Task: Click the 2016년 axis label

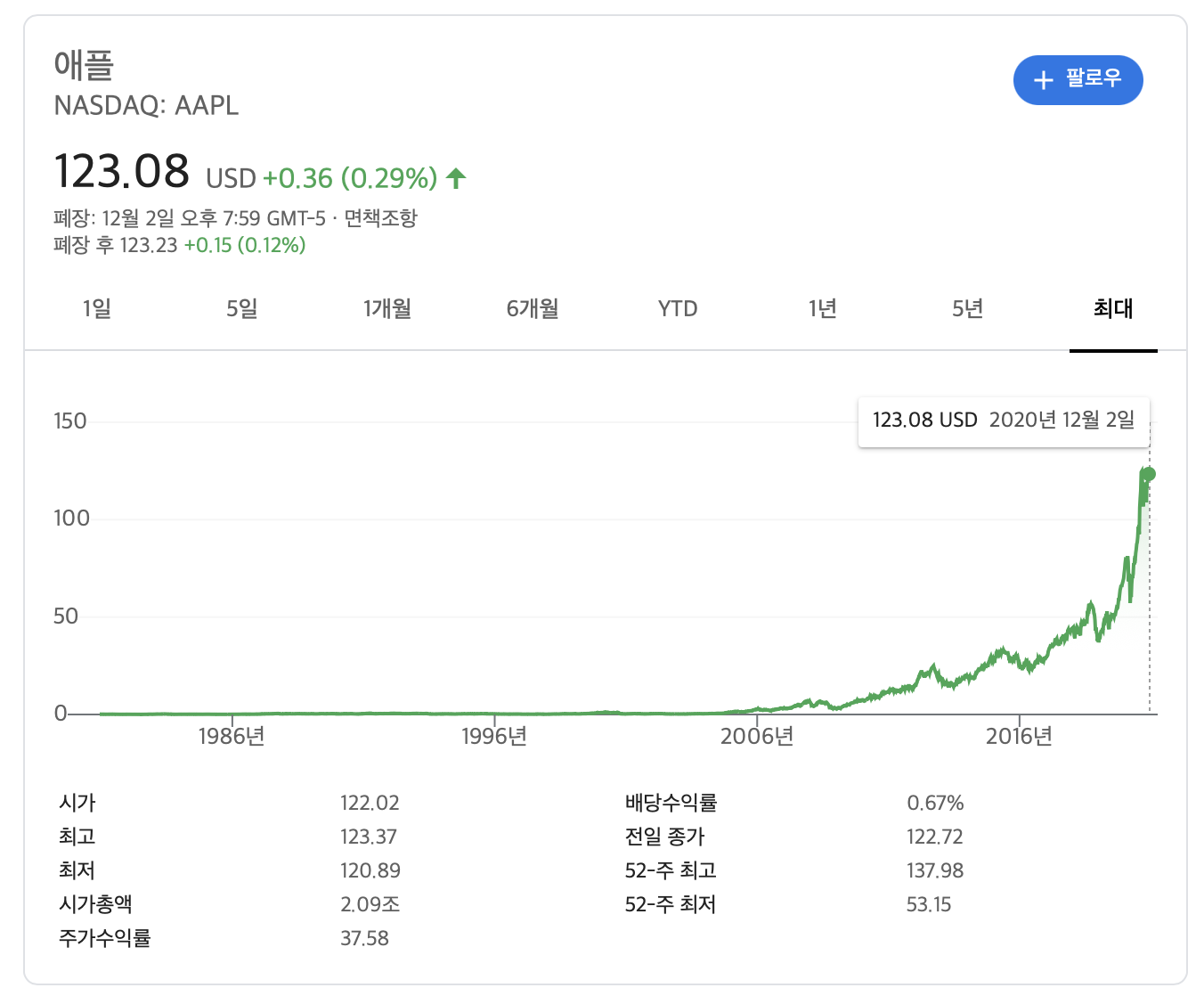Action: point(1019,736)
